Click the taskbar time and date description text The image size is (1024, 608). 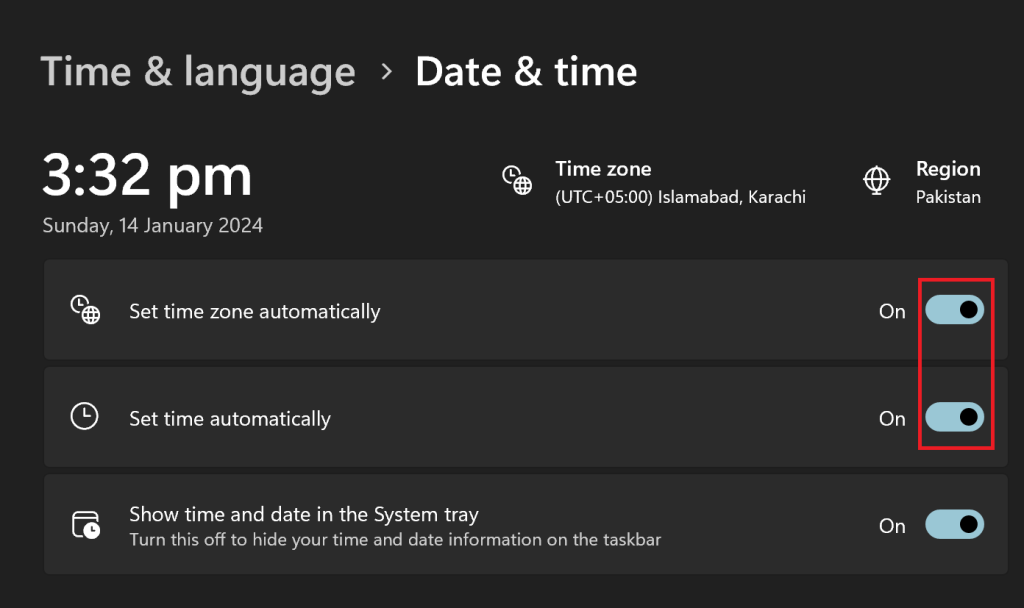(x=395, y=540)
